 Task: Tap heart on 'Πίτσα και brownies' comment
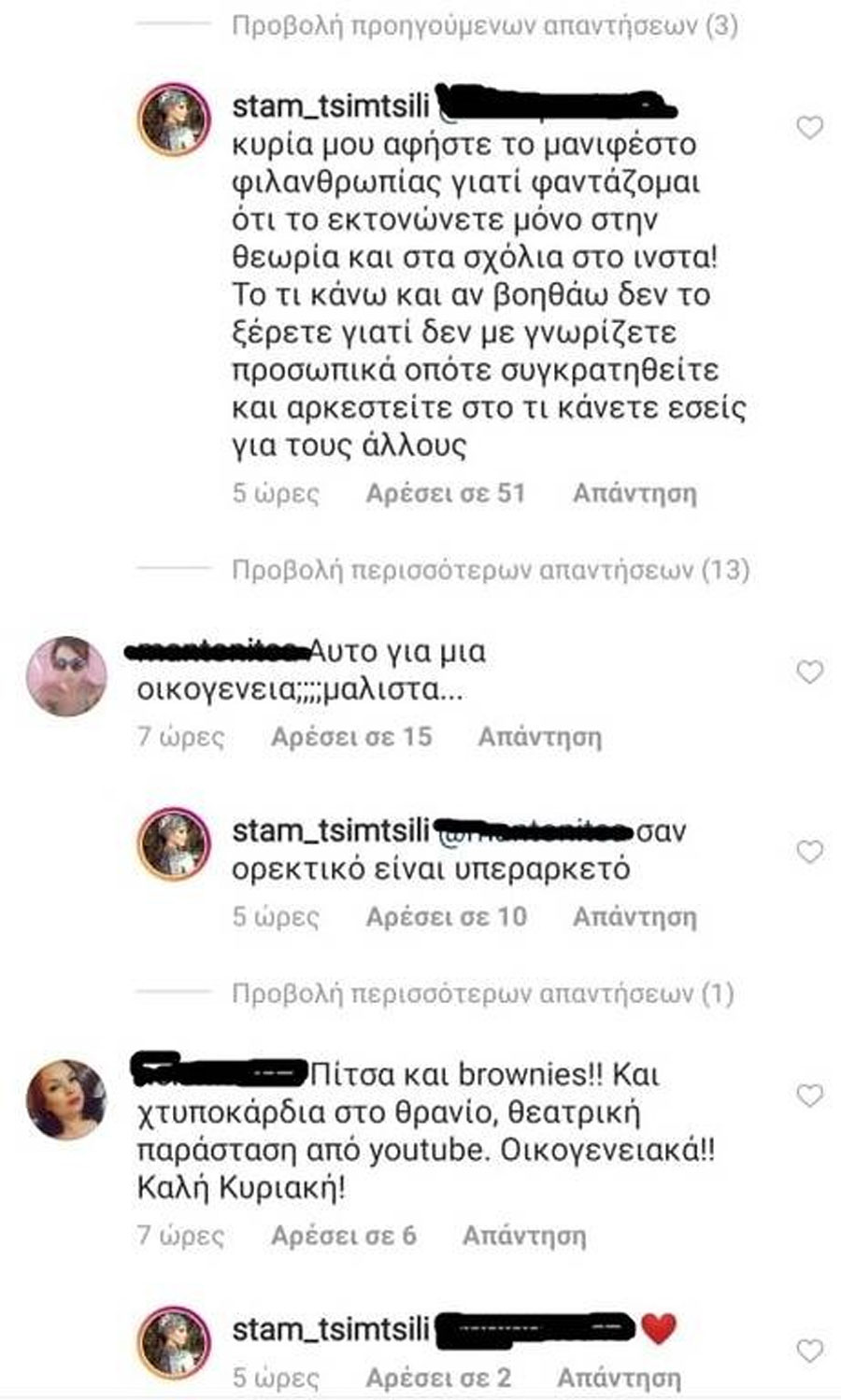809,1095
